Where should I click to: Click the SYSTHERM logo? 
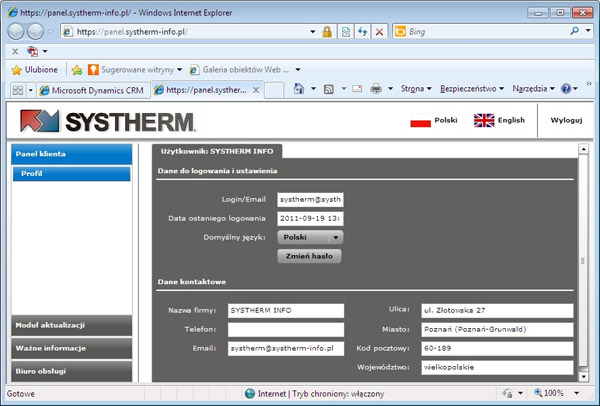click(x=108, y=121)
